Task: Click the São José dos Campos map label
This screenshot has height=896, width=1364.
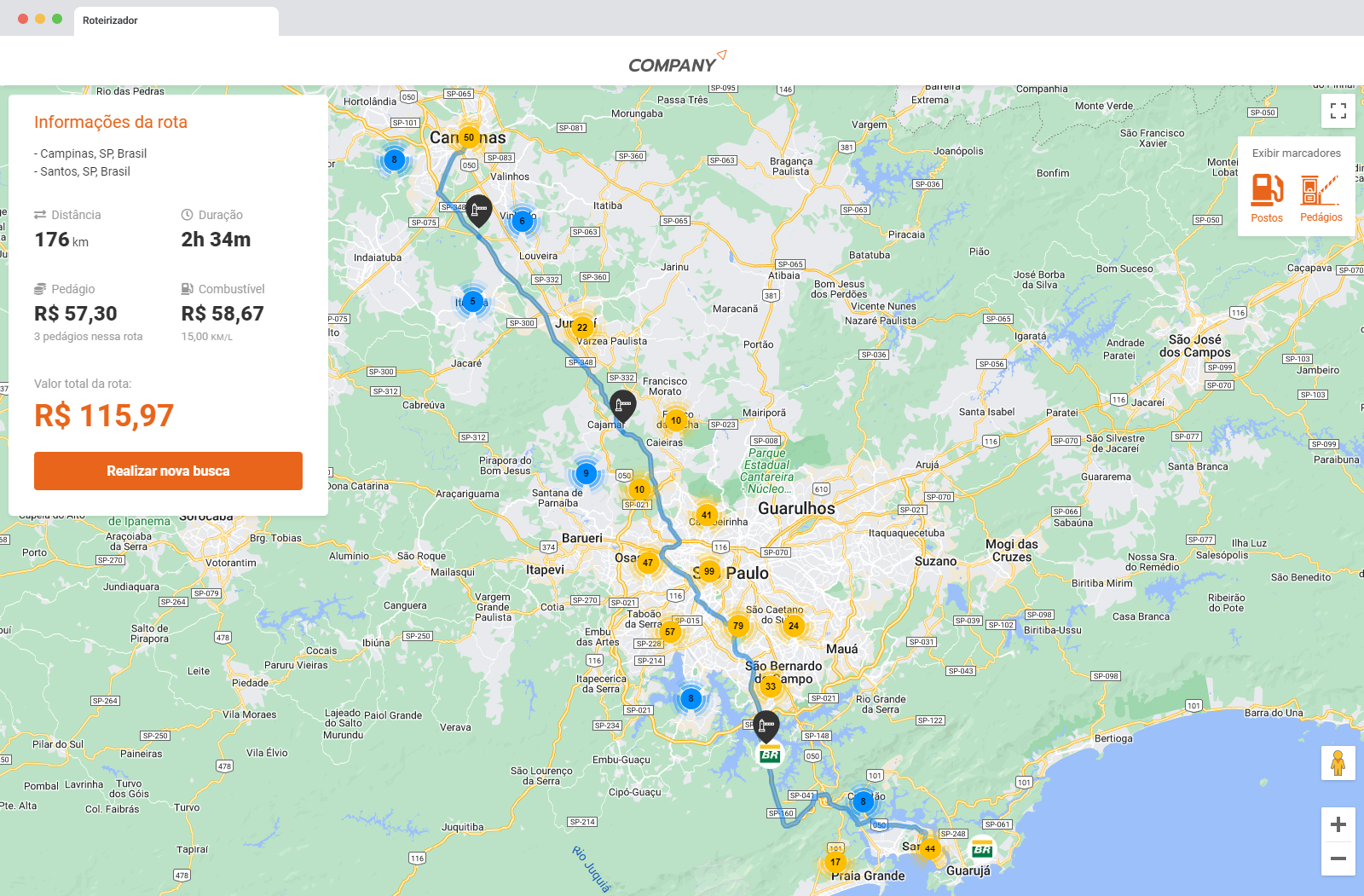Action: tap(1195, 345)
